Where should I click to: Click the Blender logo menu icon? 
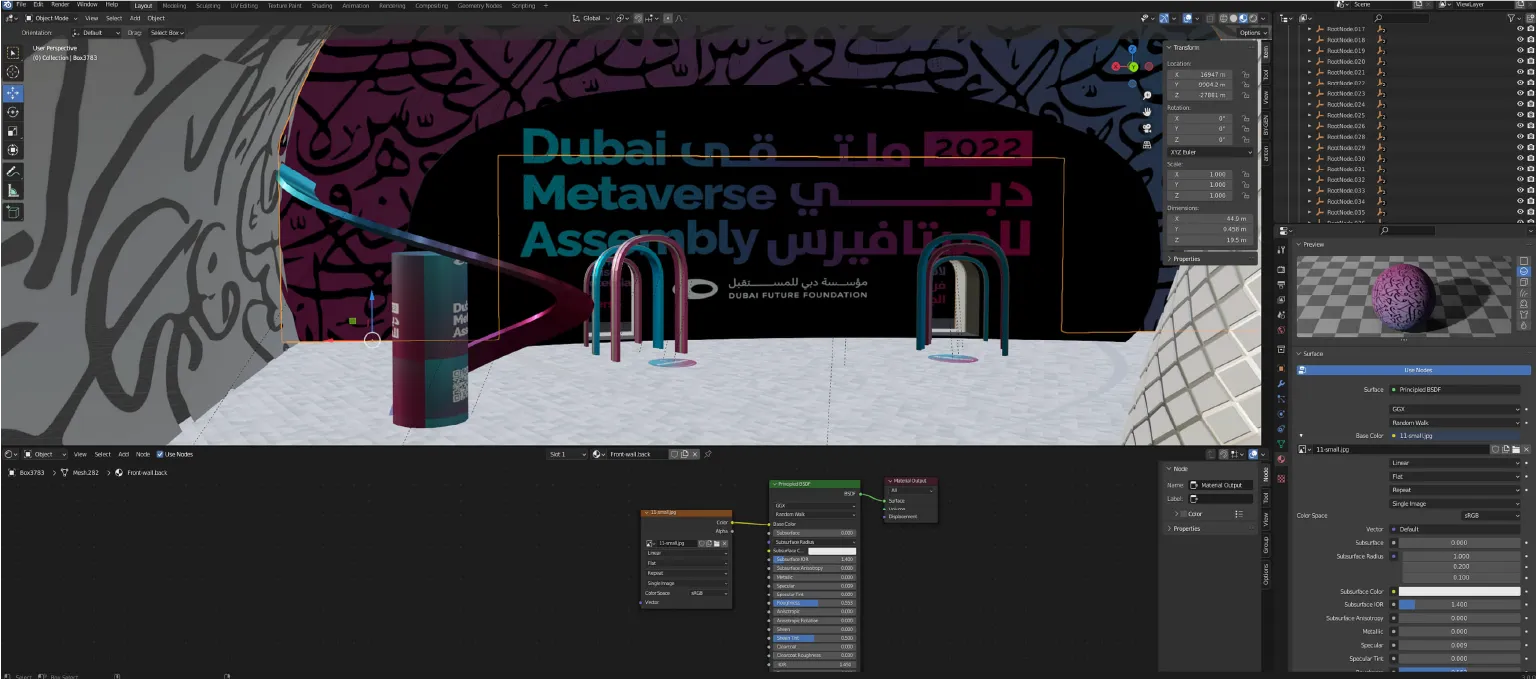pos(7,5)
